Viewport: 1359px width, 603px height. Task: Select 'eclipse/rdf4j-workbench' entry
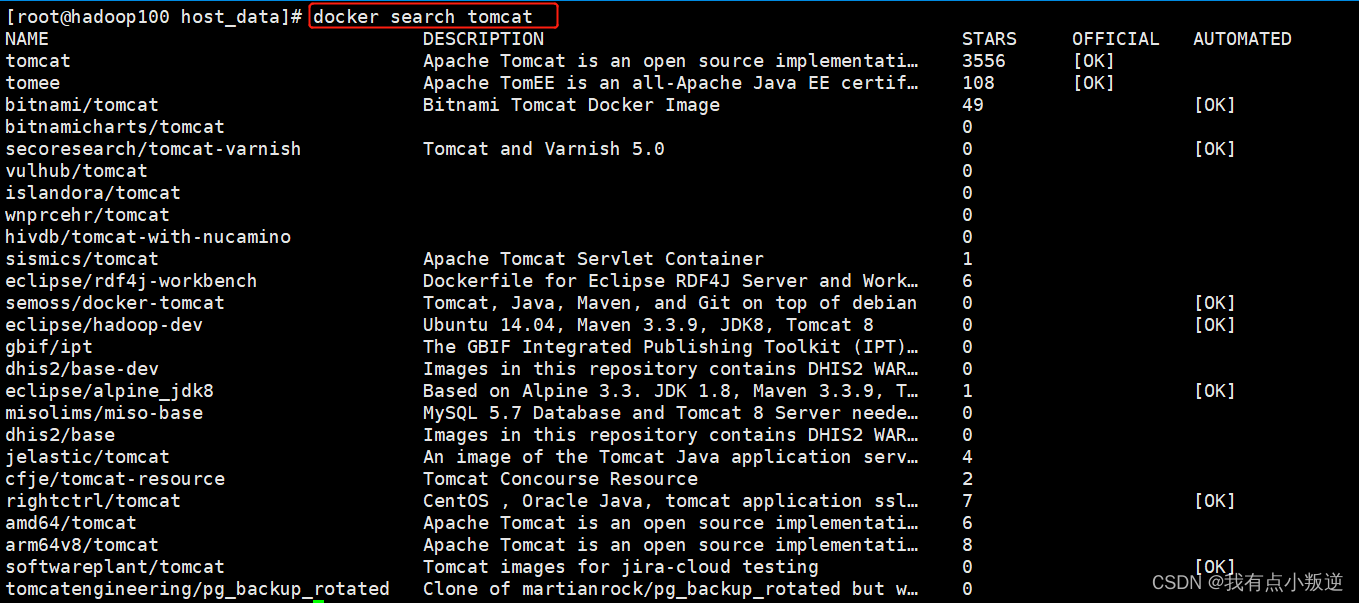131,281
